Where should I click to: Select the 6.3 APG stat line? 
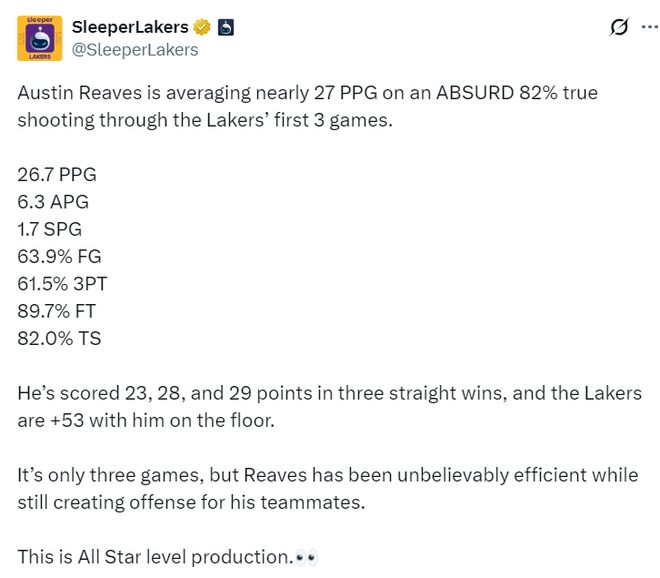[53, 202]
